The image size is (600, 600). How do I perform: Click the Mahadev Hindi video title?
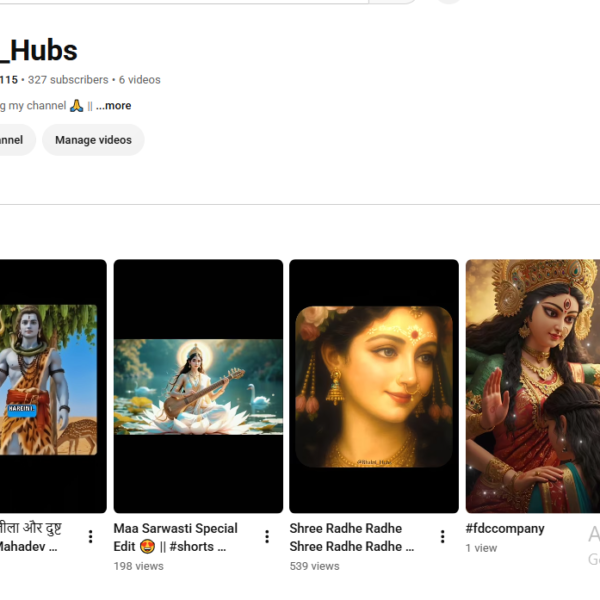point(30,537)
